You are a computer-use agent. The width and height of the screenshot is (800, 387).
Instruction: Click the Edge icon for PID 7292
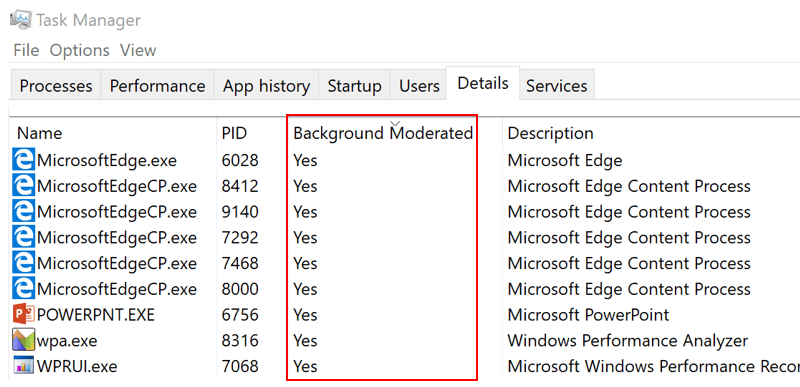pyautogui.click(x=23, y=237)
